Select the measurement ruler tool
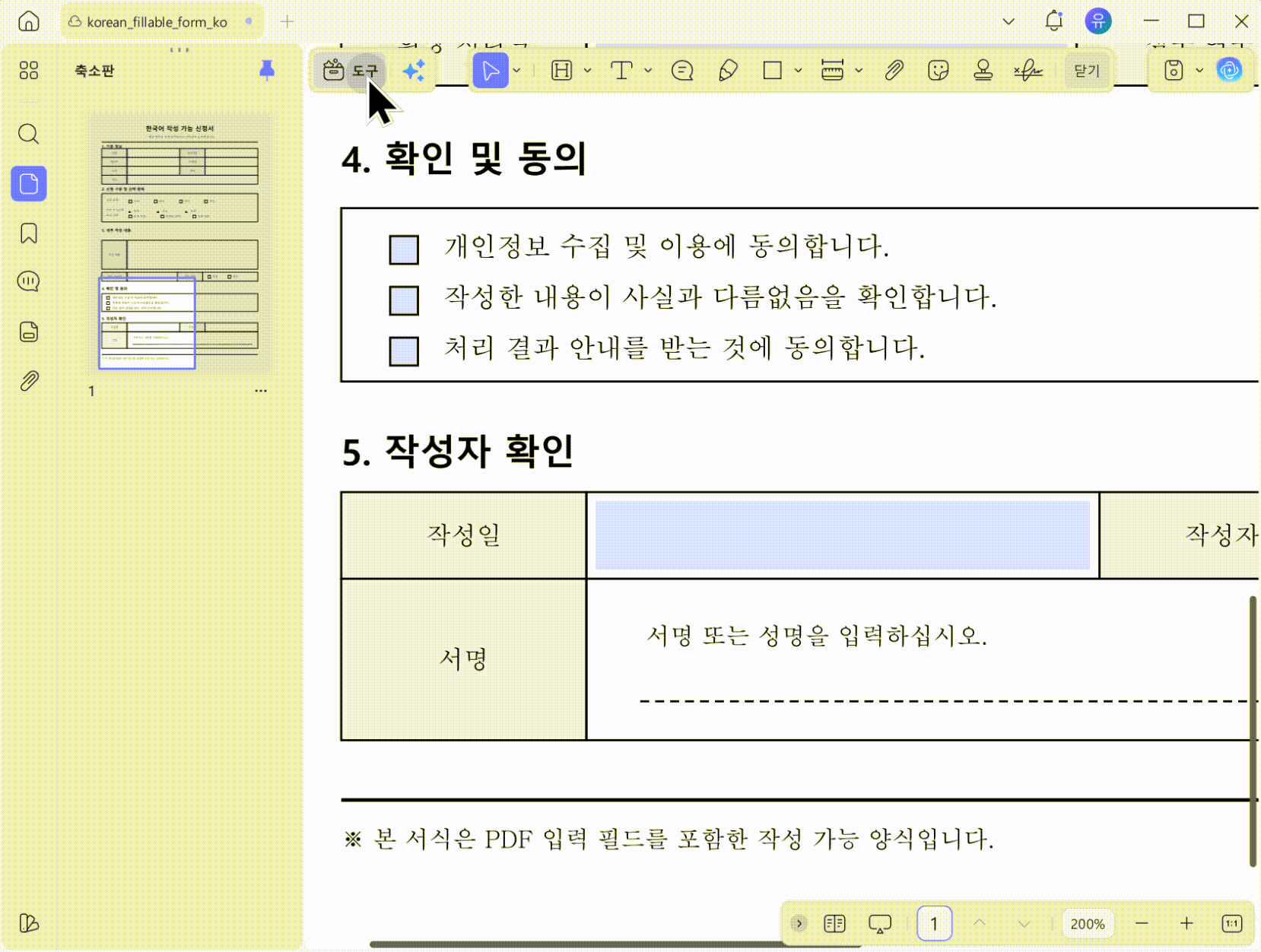Viewport: 1261px width, 952px height. point(833,71)
